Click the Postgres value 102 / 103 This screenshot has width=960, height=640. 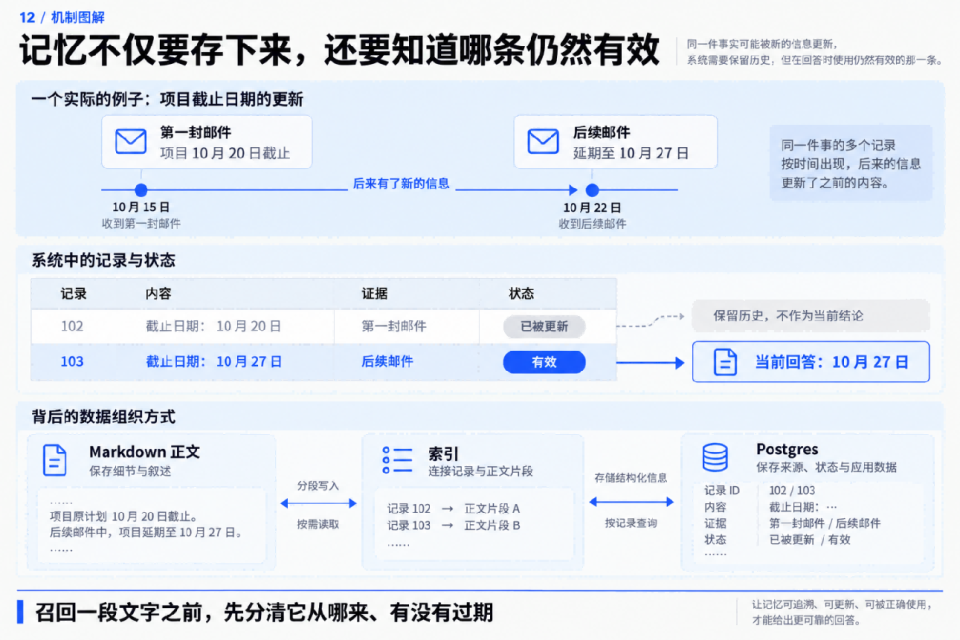point(792,491)
